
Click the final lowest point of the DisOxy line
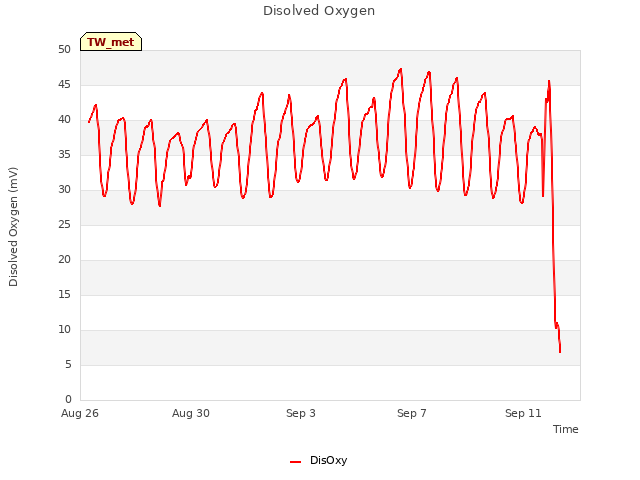pos(560,352)
